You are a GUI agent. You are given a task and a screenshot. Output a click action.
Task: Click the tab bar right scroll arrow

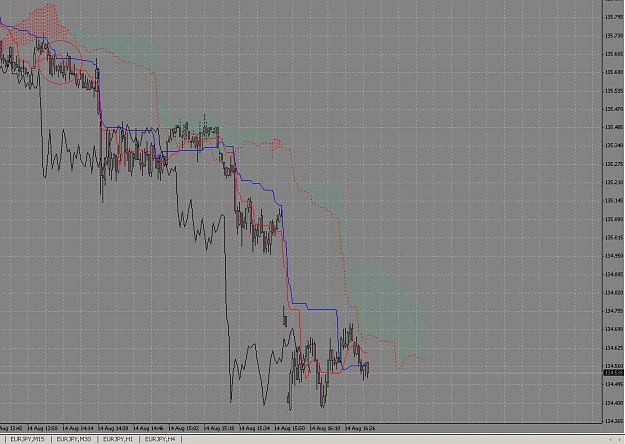[x=620, y=440]
